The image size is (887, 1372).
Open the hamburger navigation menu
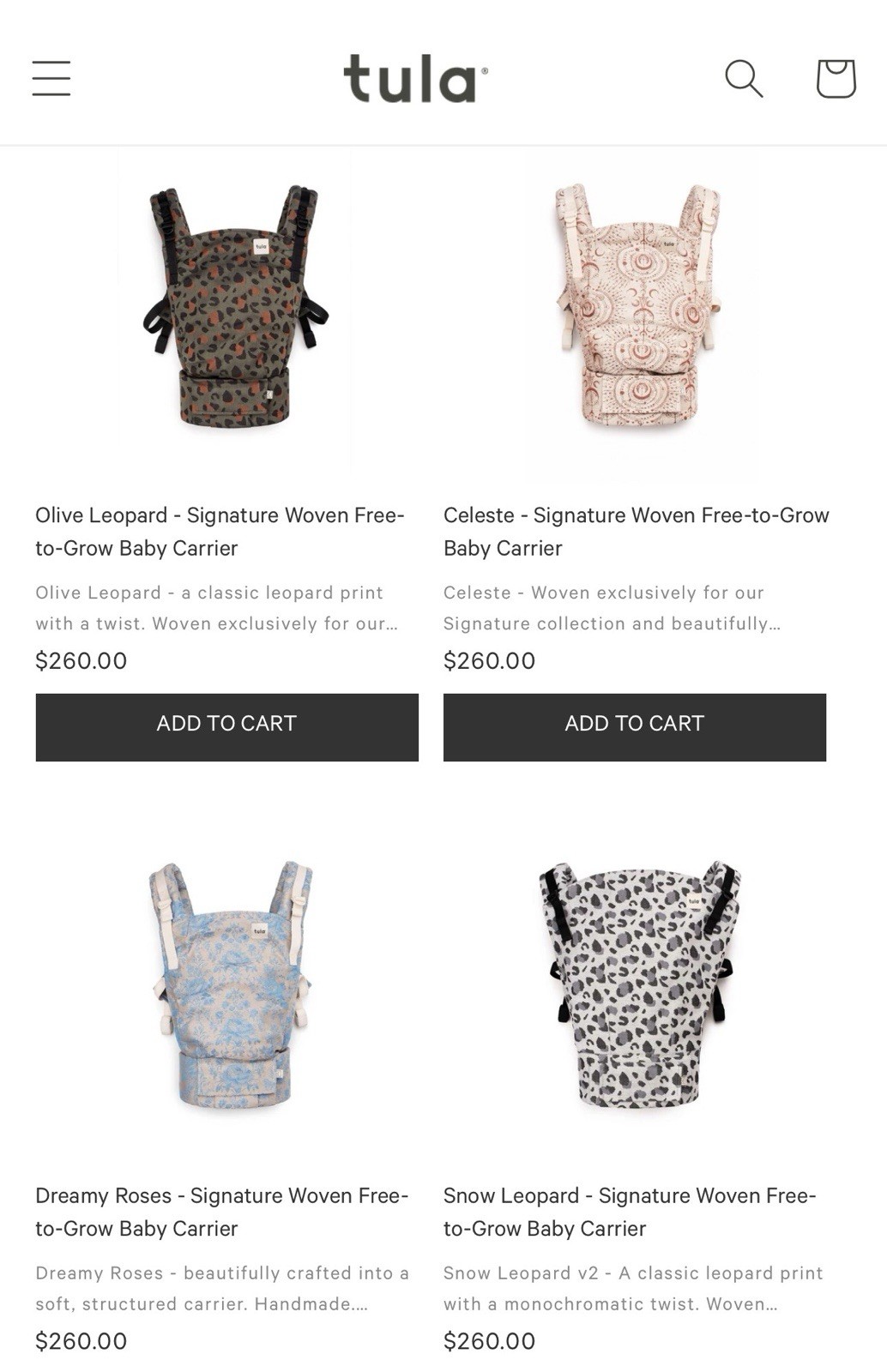tap(51, 78)
